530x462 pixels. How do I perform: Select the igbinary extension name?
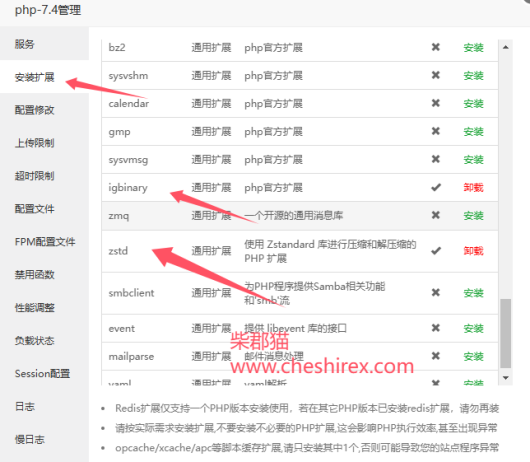click(x=128, y=188)
